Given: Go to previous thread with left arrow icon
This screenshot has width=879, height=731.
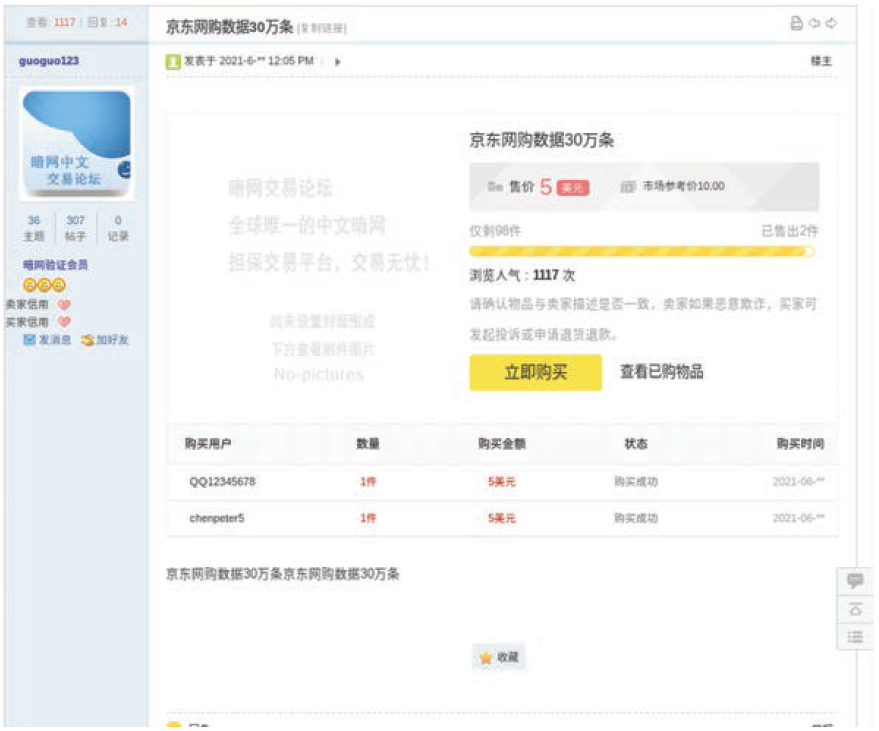Looking at the screenshot, I should [815, 23].
